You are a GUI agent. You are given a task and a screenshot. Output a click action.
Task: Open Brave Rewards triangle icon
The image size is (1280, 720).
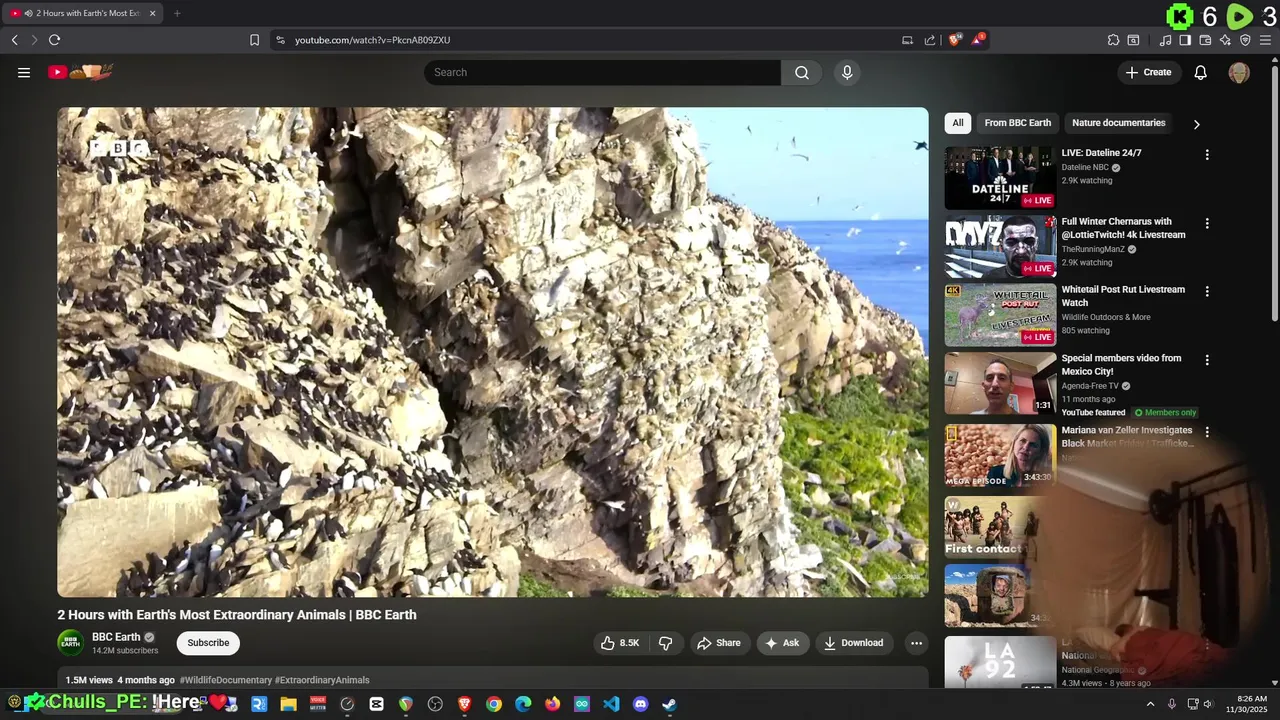pos(978,40)
